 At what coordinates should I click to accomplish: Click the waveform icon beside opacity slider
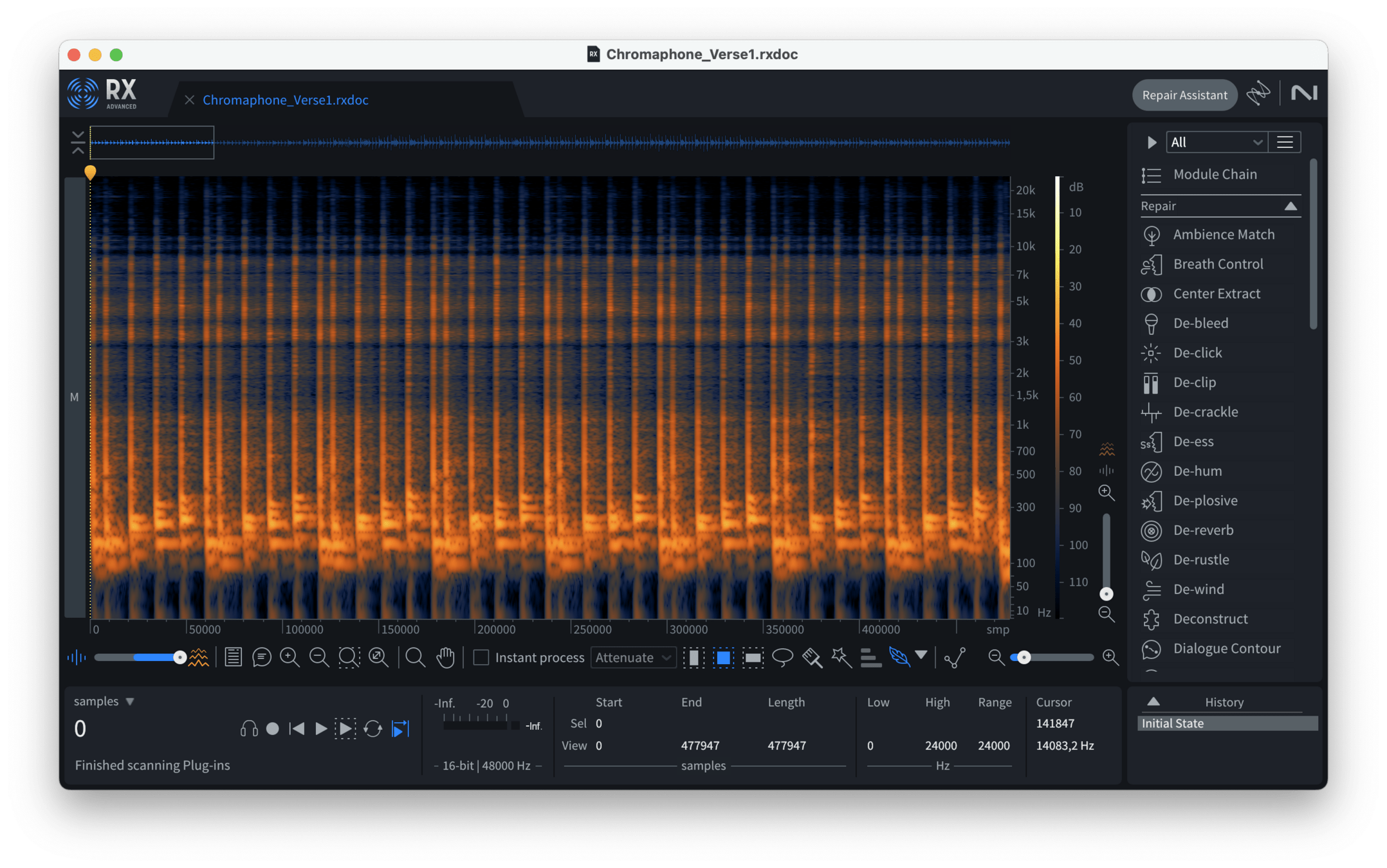click(x=77, y=657)
